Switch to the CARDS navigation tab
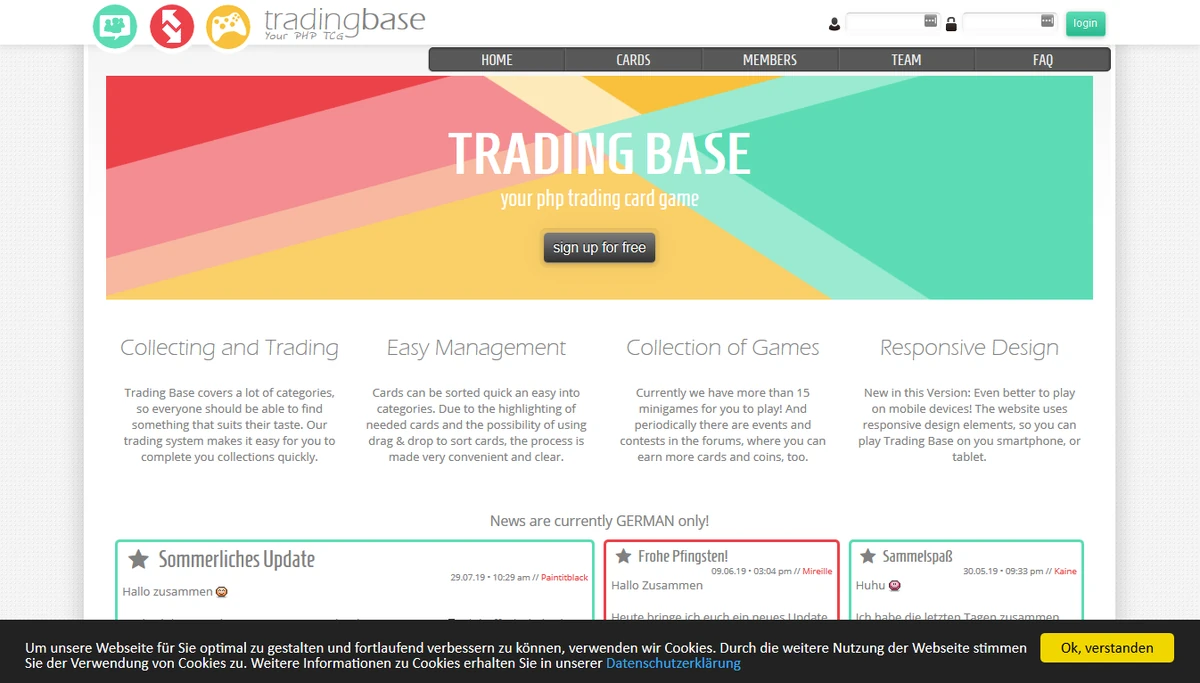The image size is (1200, 683). pyautogui.click(x=633, y=59)
